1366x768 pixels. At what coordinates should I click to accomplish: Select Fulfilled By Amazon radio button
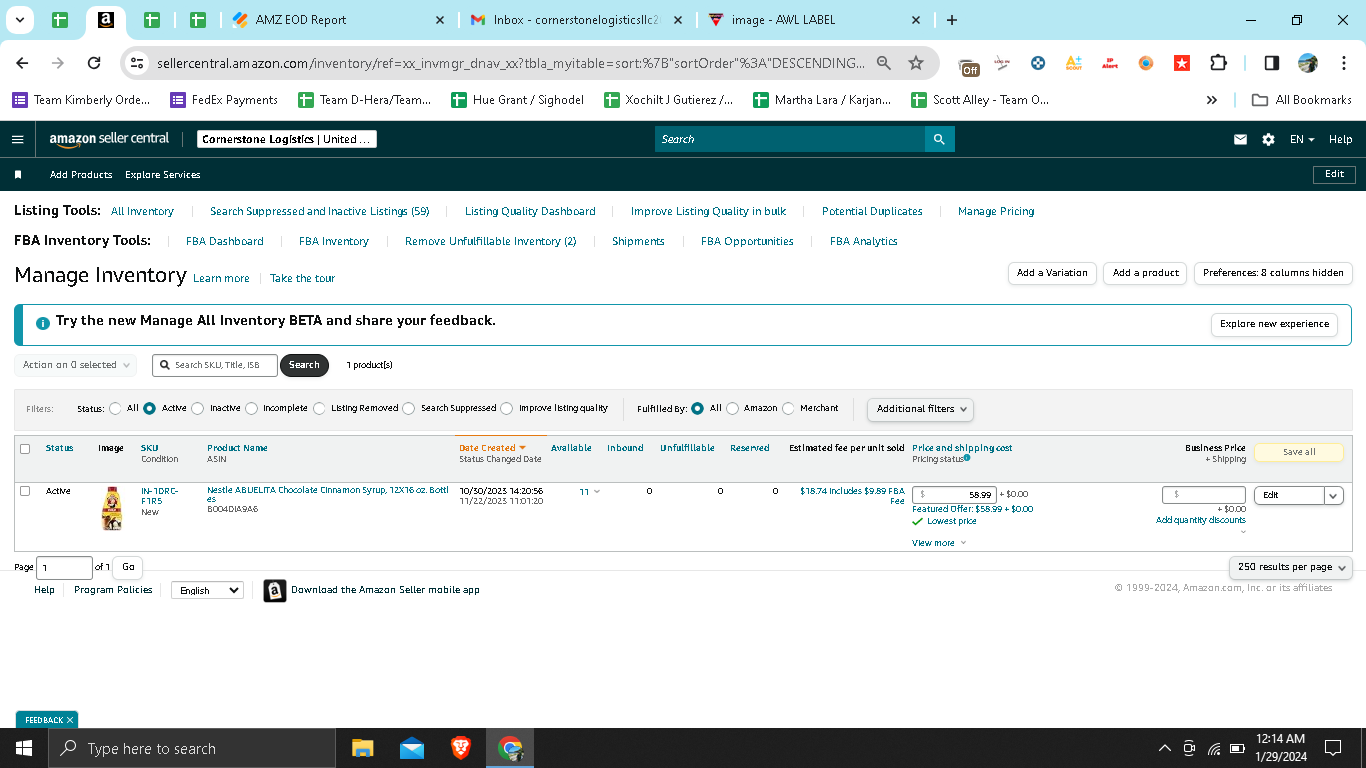(x=732, y=408)
